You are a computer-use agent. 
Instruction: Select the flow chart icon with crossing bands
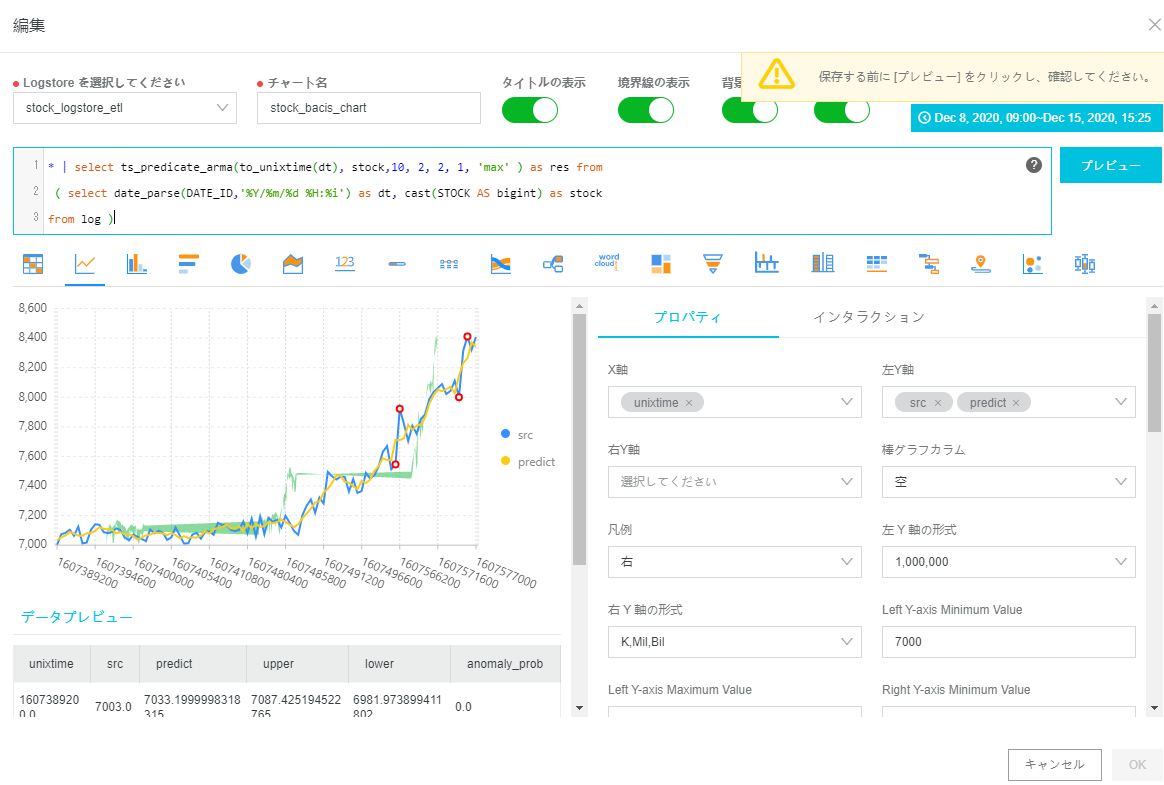(501, 264)
